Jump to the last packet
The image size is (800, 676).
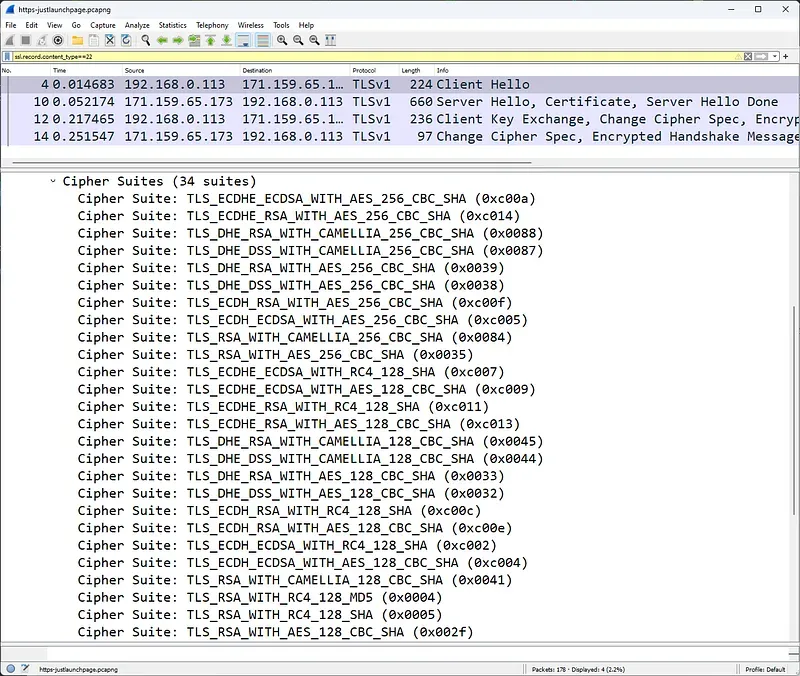tap(227, 40)
